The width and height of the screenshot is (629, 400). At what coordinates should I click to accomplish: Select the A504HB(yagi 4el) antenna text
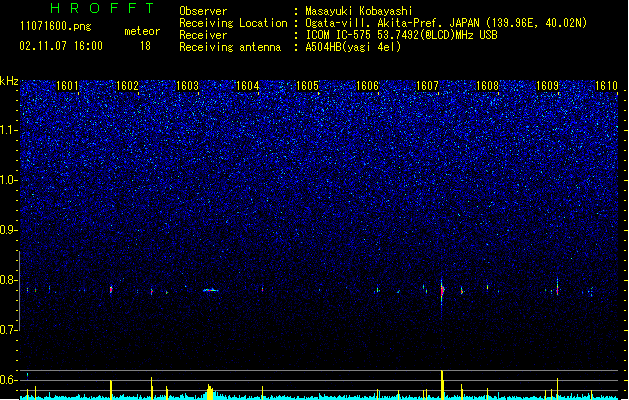[353, 47]
